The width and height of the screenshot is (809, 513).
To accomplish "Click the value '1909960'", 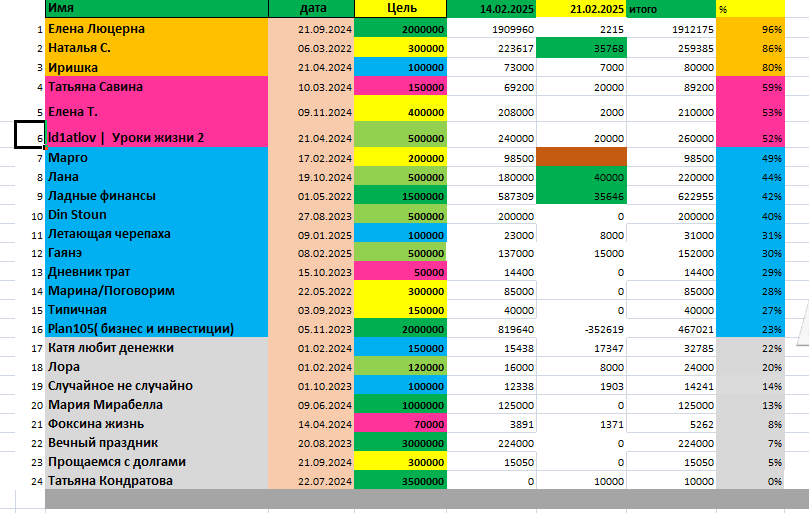I will point(491,29).
